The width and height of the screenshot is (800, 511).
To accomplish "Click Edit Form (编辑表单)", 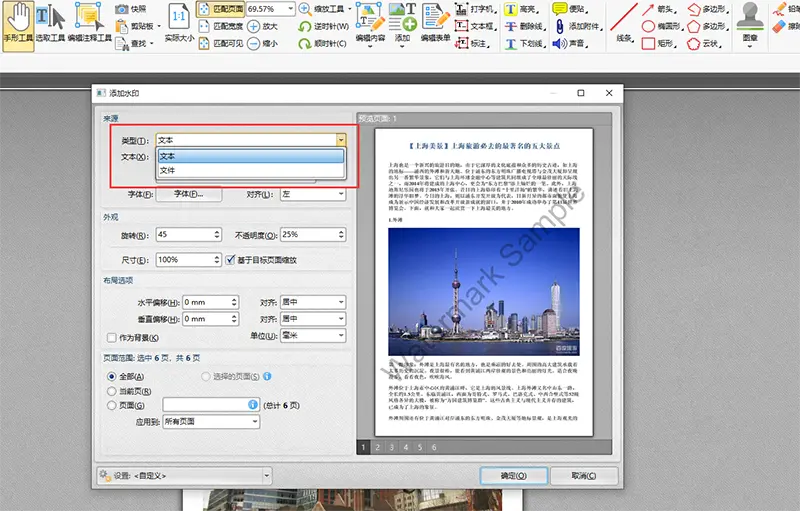I will (x=435, y=23).
